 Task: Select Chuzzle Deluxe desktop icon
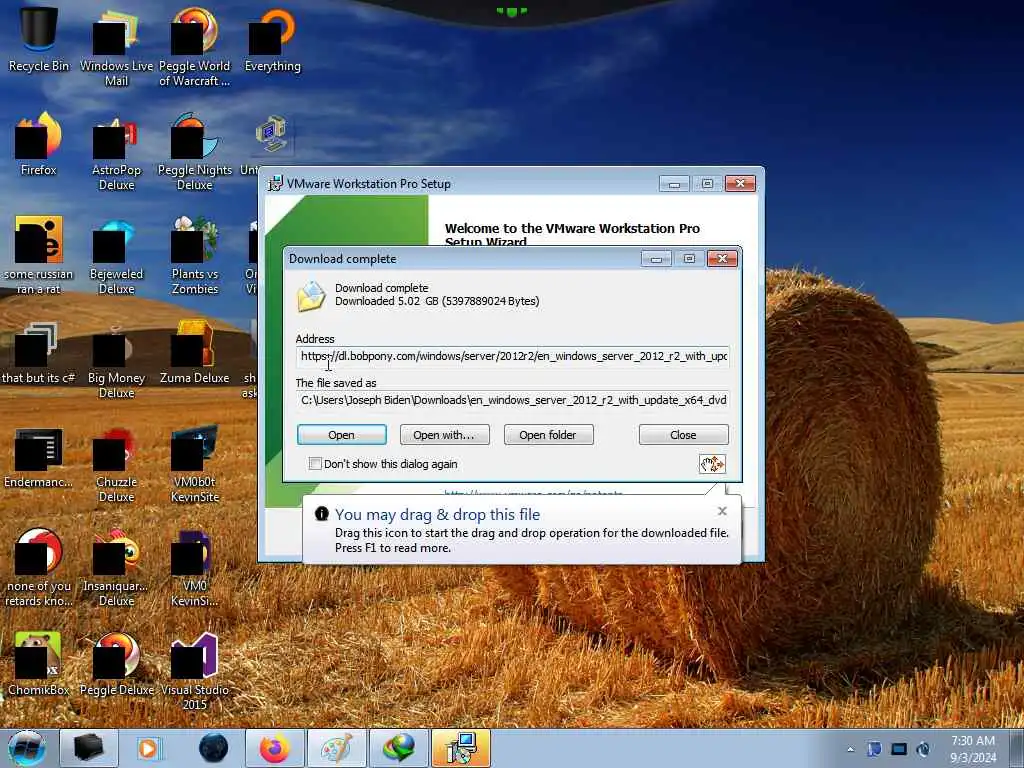116,464
